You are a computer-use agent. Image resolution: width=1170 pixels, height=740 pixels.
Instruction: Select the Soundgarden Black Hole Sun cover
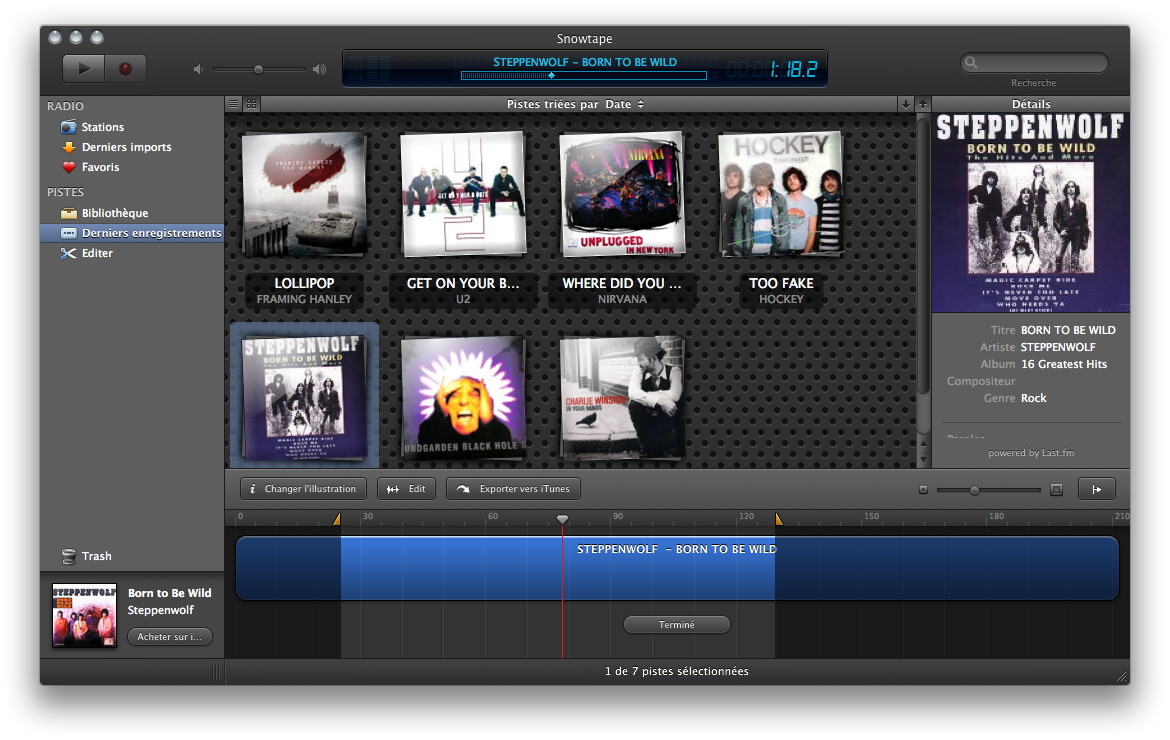pyautogui.click(x=463, y=398)
